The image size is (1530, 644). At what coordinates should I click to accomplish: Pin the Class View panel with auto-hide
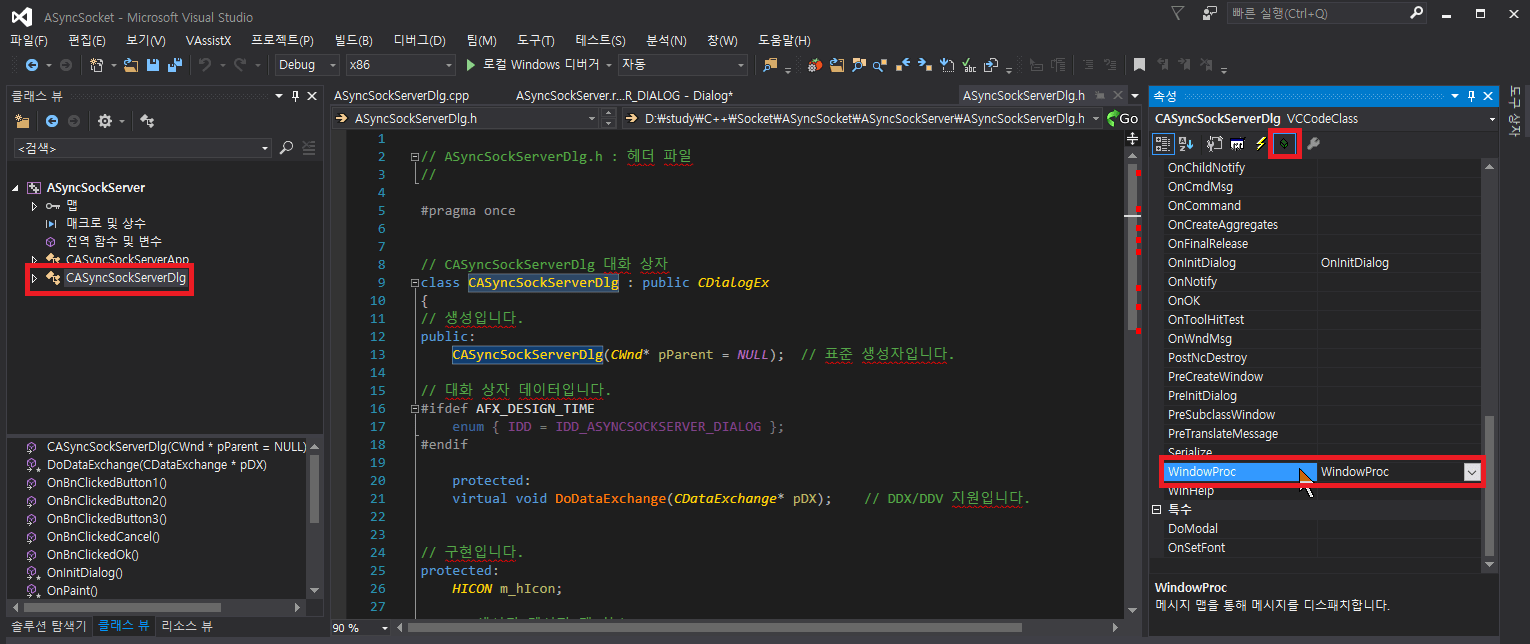294,96
